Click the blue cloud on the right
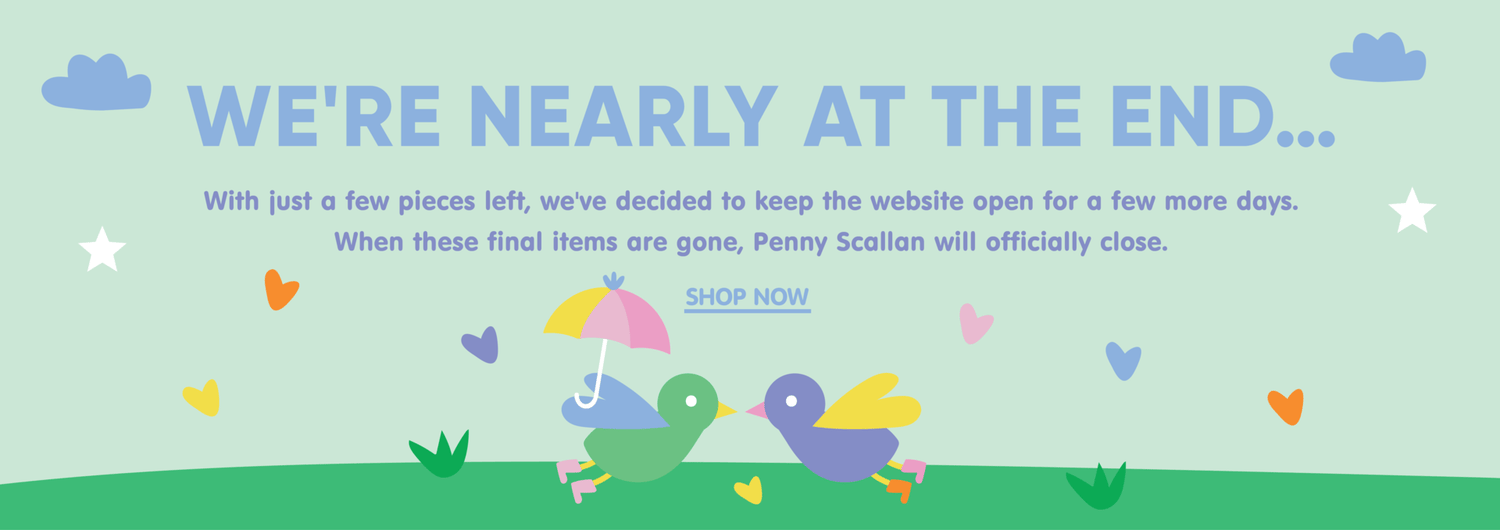This screenshot has height=530, width=1500. (1378, 60)
